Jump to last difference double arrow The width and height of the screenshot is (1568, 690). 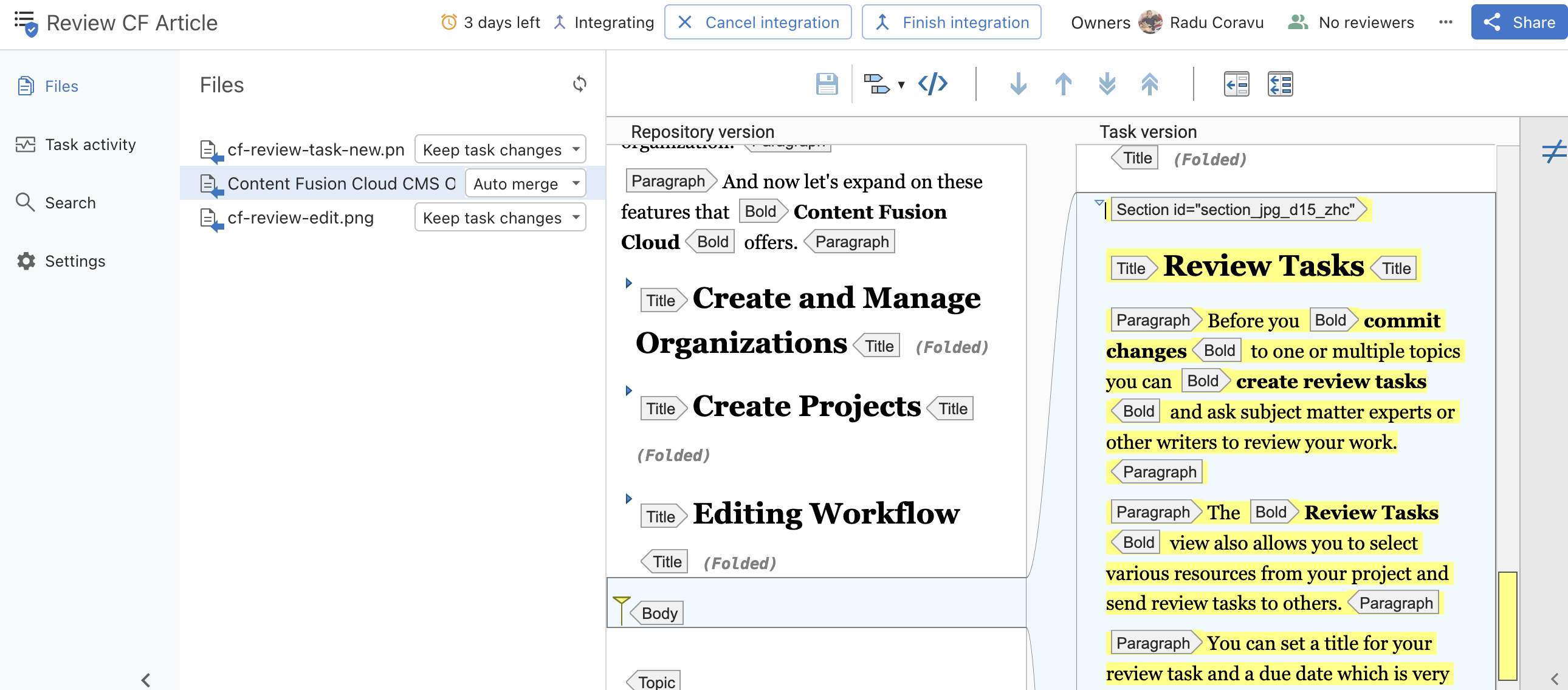[x=1107, y=84]
